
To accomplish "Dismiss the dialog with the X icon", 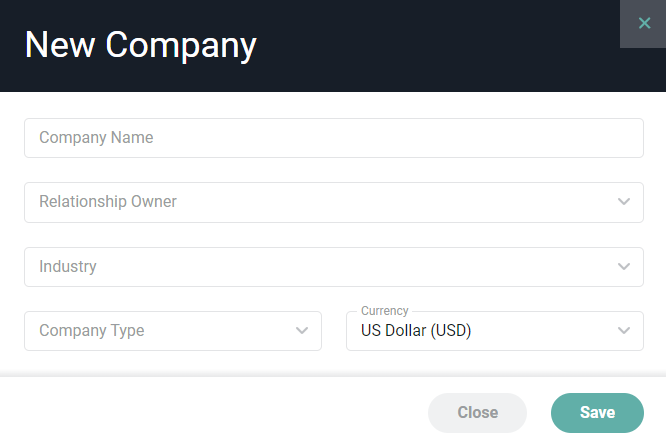I will [644, 23].
